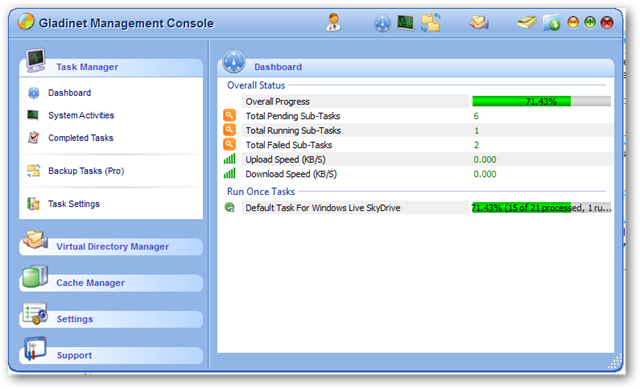
Task: Select the Total Running Sub-Tasks label
Action: coord(293,131)
